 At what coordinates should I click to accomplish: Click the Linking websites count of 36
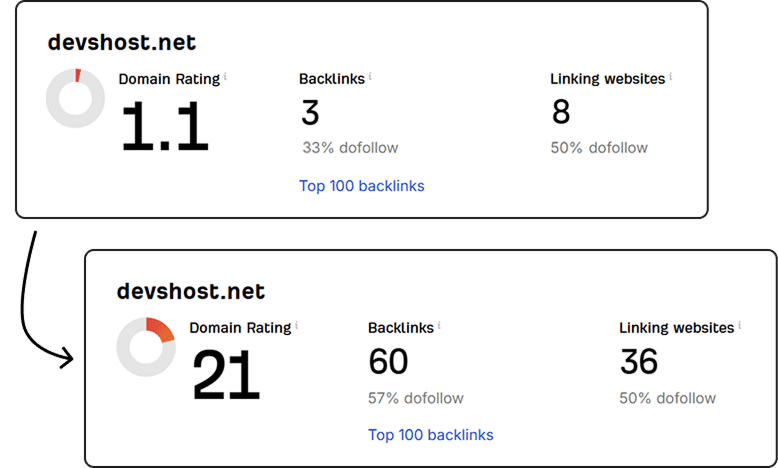coord(639,362)
